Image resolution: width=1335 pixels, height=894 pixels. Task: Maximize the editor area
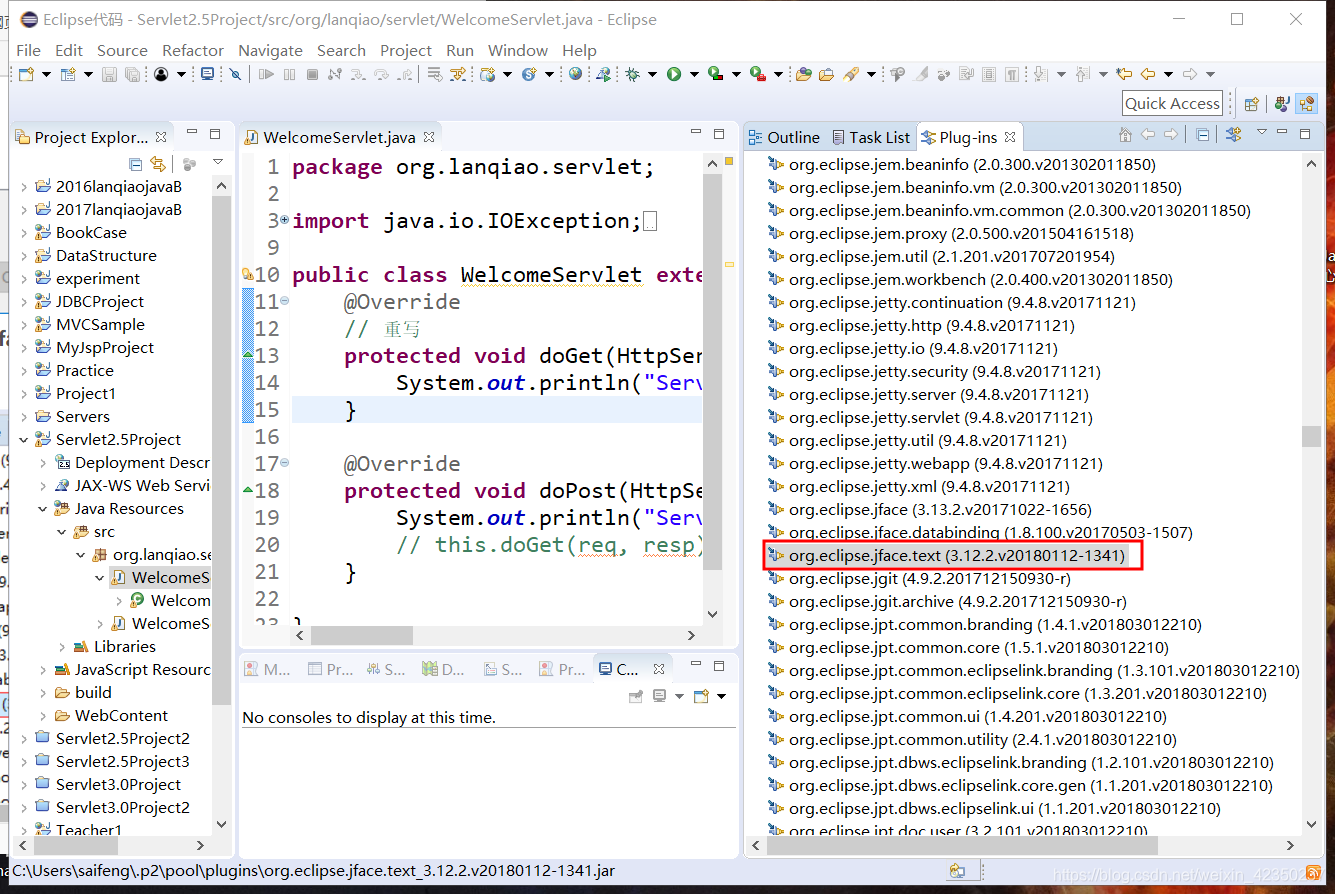[x=719, y=133]
